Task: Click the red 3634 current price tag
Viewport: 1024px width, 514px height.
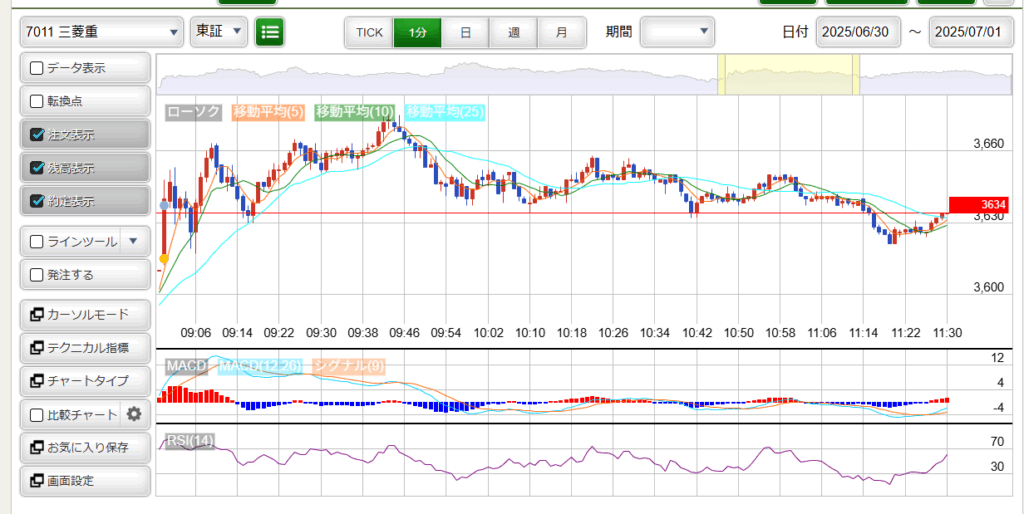Action: [x=979, y=205]
